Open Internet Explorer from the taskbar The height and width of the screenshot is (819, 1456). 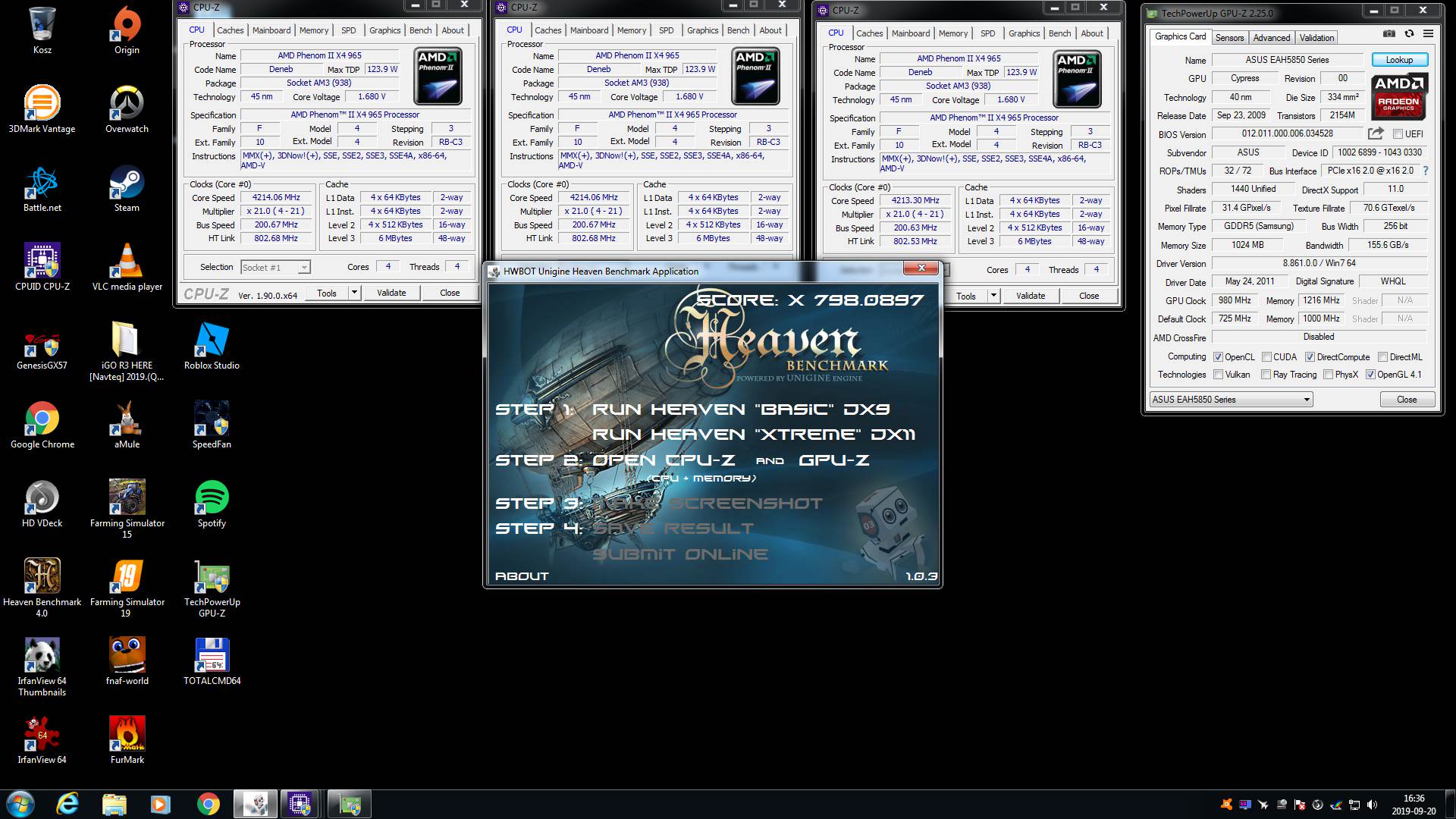point(67,804)
